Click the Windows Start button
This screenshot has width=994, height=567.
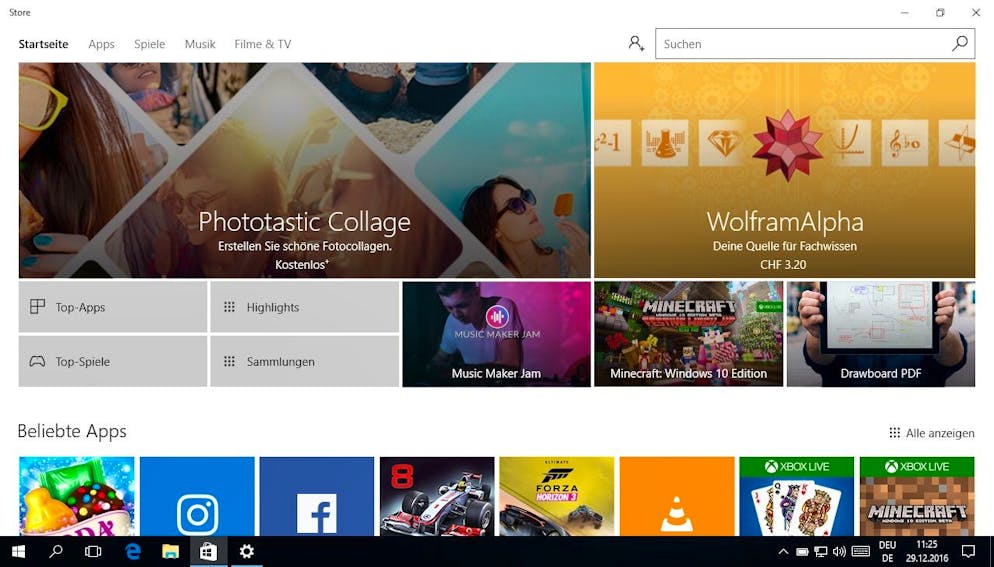click(18, 552)
